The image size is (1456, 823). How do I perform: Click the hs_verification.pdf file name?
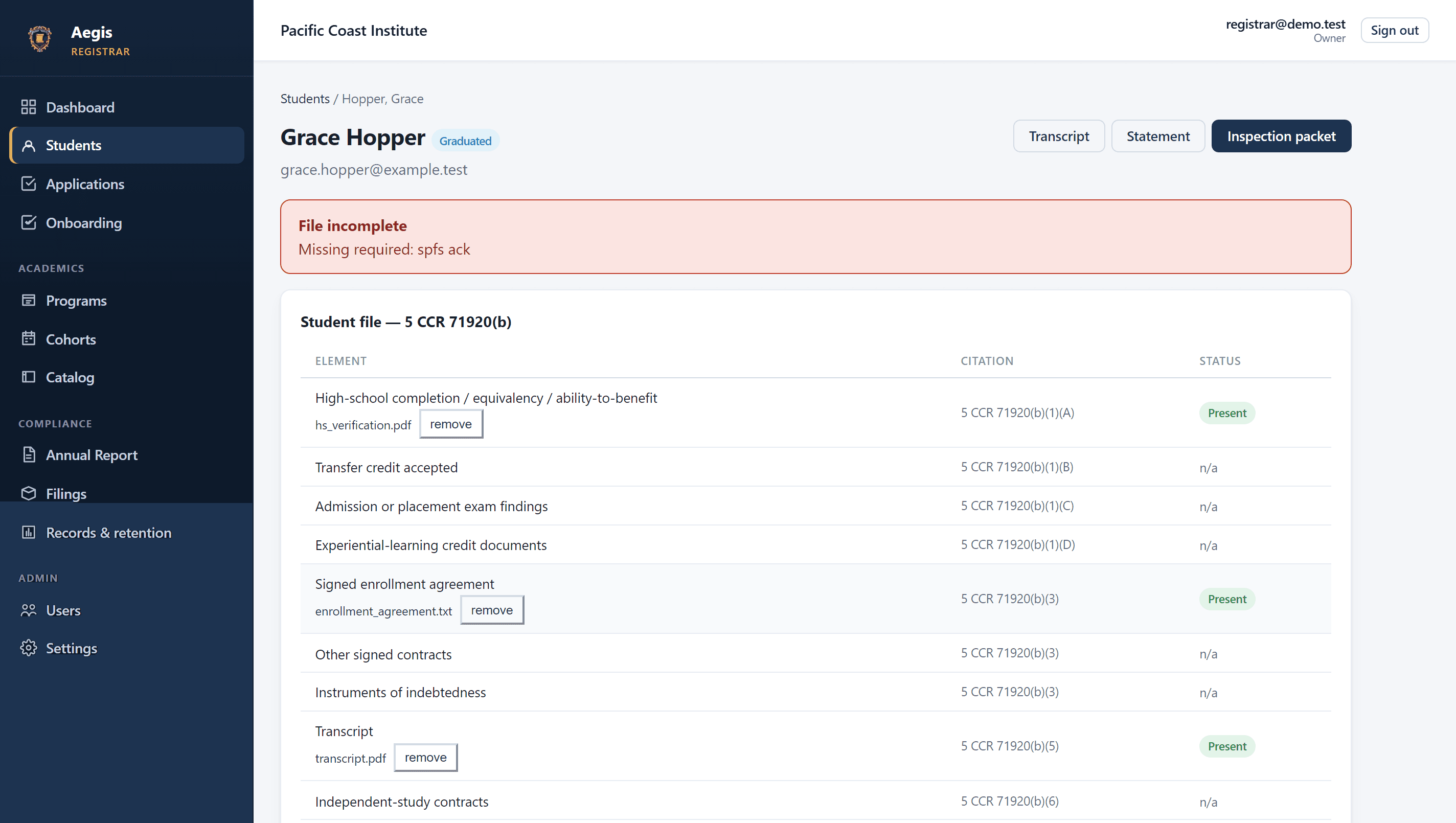[363, 425]
